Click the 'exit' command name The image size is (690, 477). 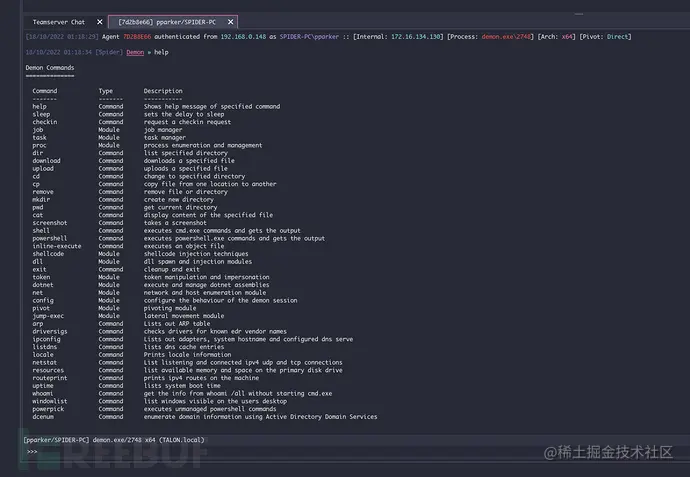pos(39,270)
